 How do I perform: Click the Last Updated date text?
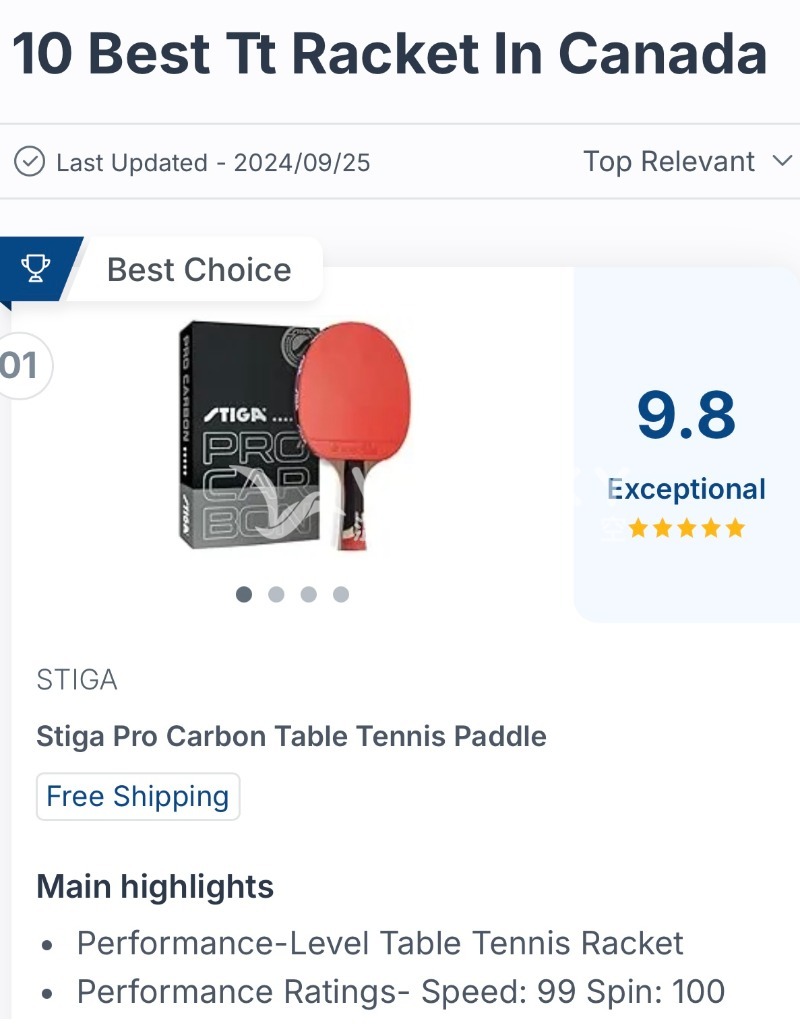click(213, 162)
